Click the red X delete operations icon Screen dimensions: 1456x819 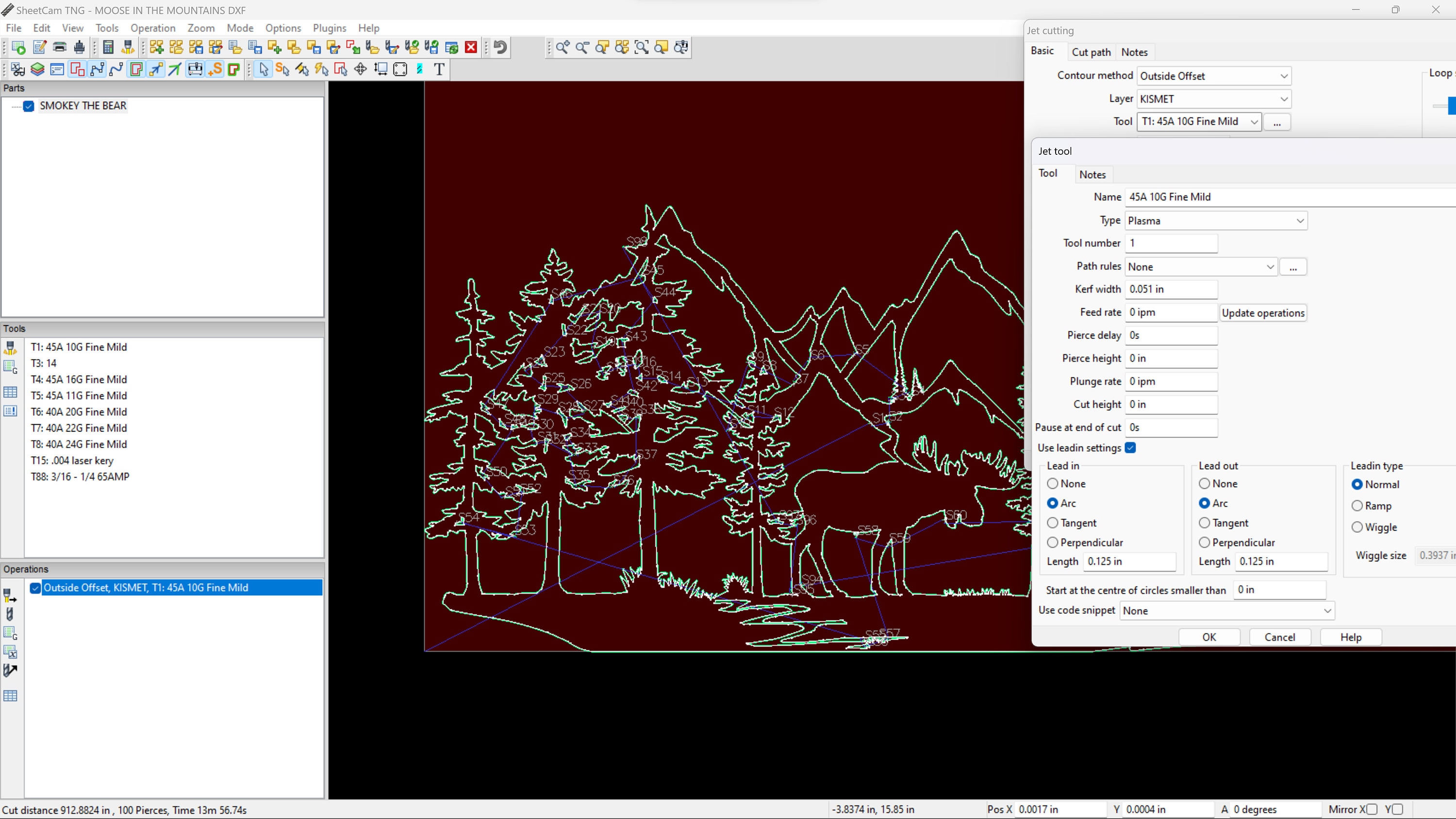click(471, 48)
